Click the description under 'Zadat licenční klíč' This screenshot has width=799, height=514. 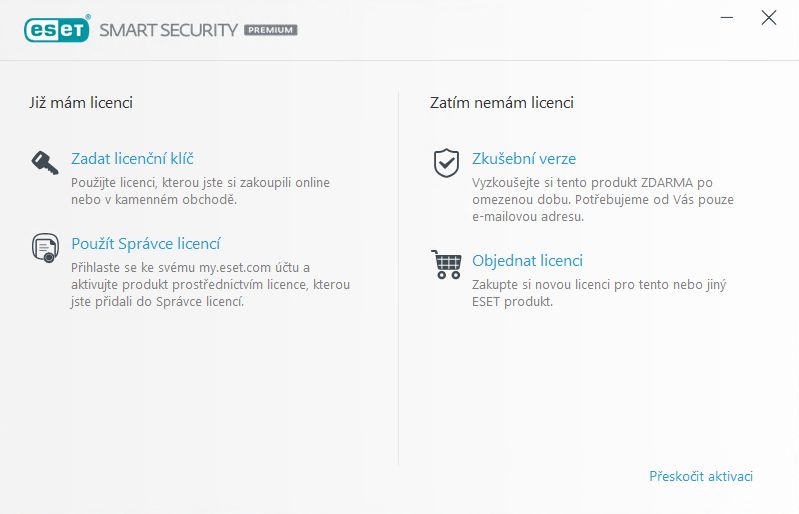coord(200,191)
